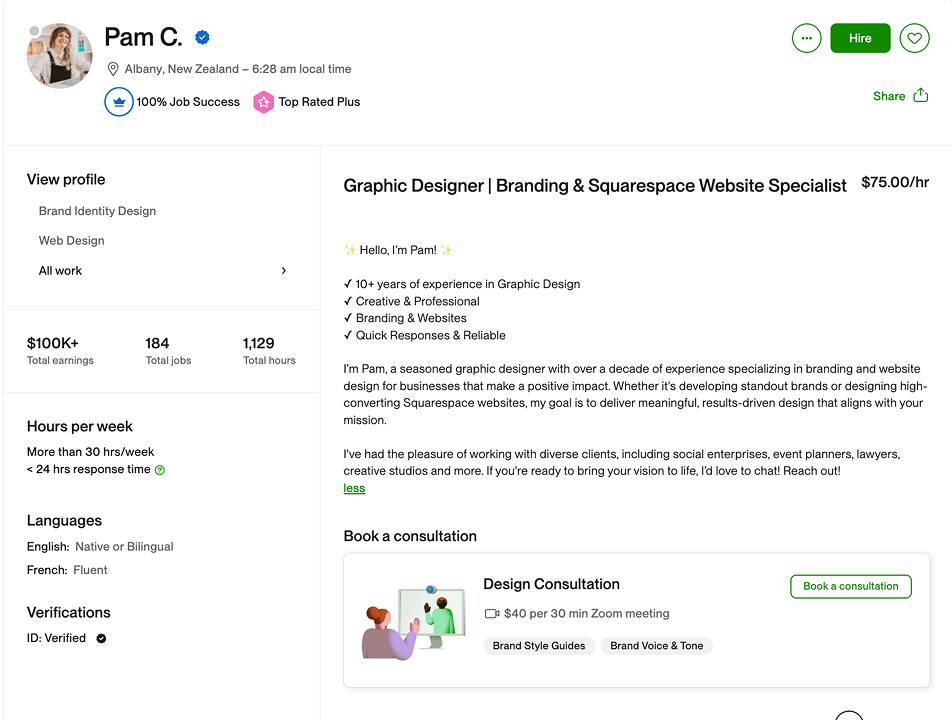Viewport: 952px width, 720px height.
Task: Click the ID Verified checkmark icon
Action: (x=101, y=638)
